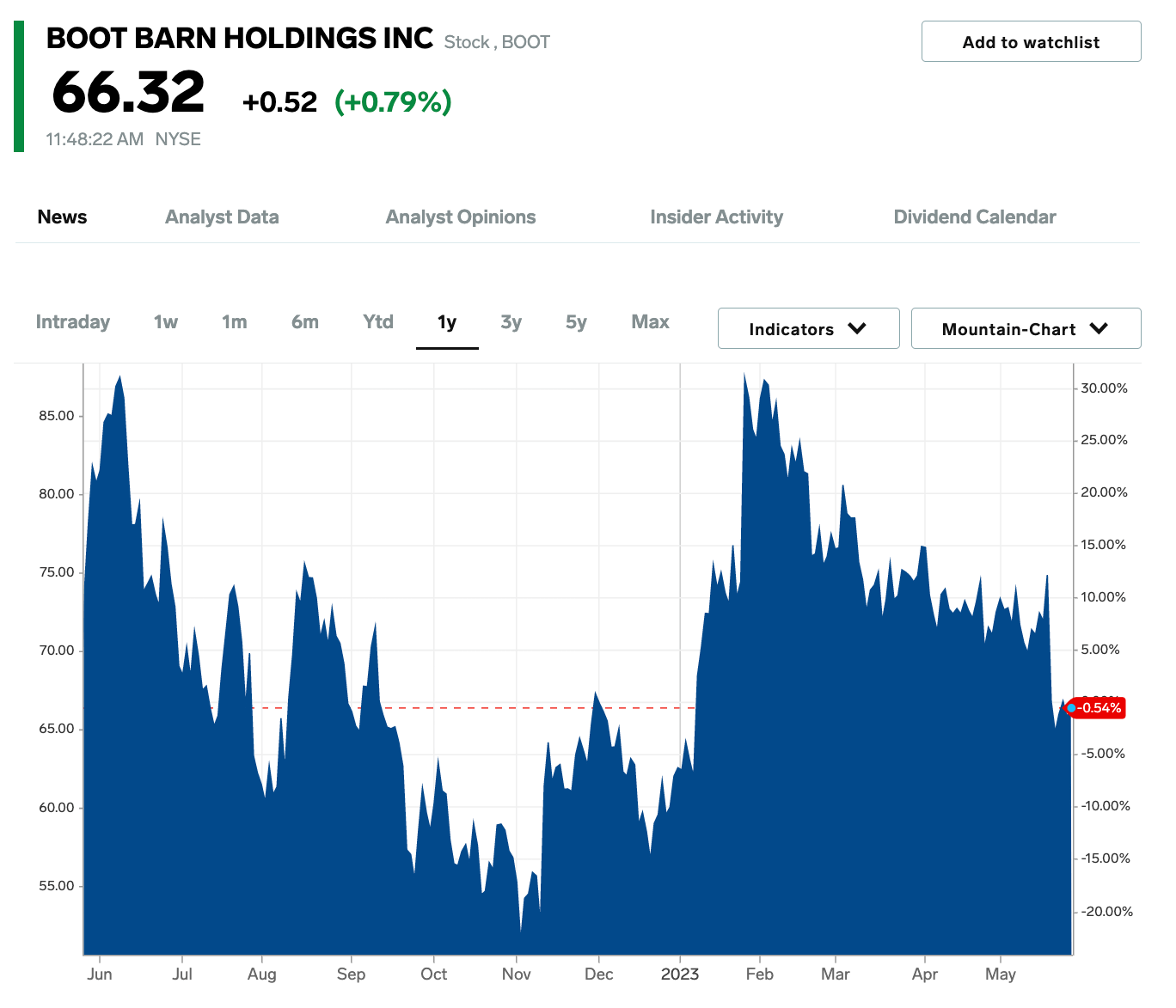This screenshot has height=1008, width=1176.
Task: Click the 15.00% percent axis label
Action: click(x=1105, y=545)
